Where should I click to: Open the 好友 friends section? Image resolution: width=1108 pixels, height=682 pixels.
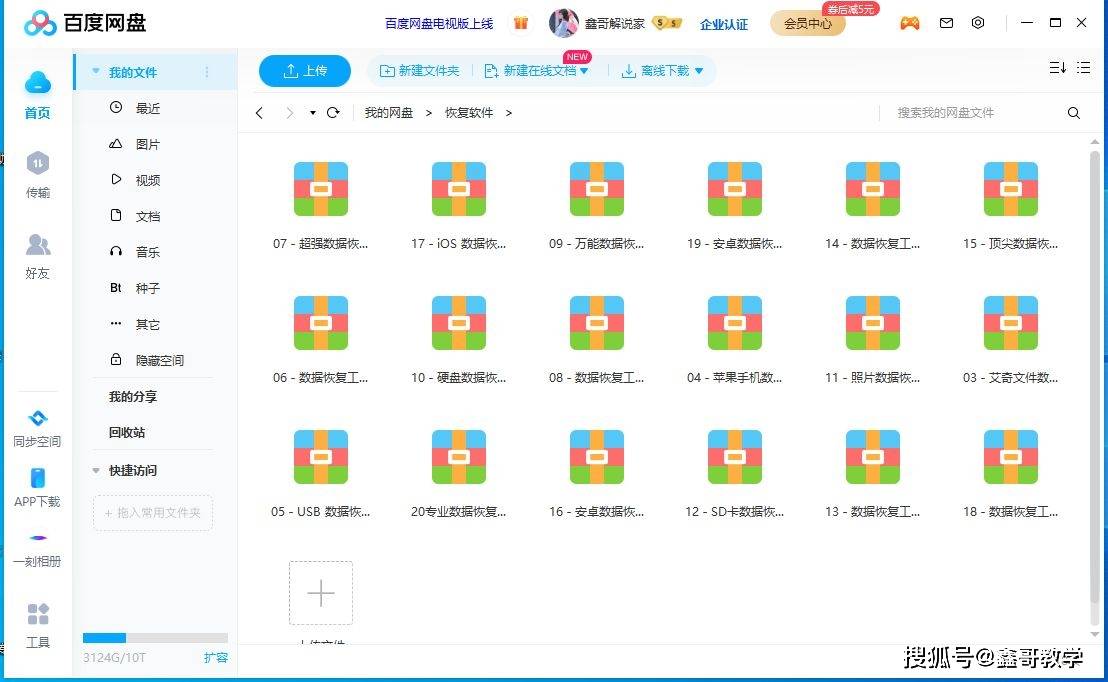click(x=37, y=256)
